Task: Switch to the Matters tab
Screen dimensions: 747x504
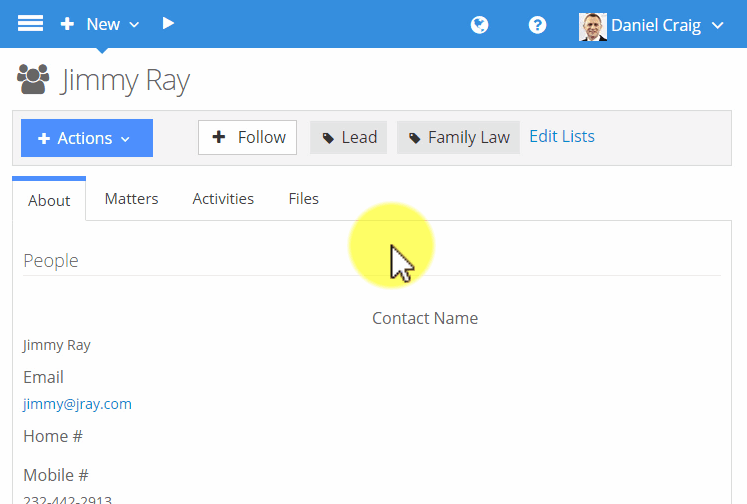Action: 131,199
